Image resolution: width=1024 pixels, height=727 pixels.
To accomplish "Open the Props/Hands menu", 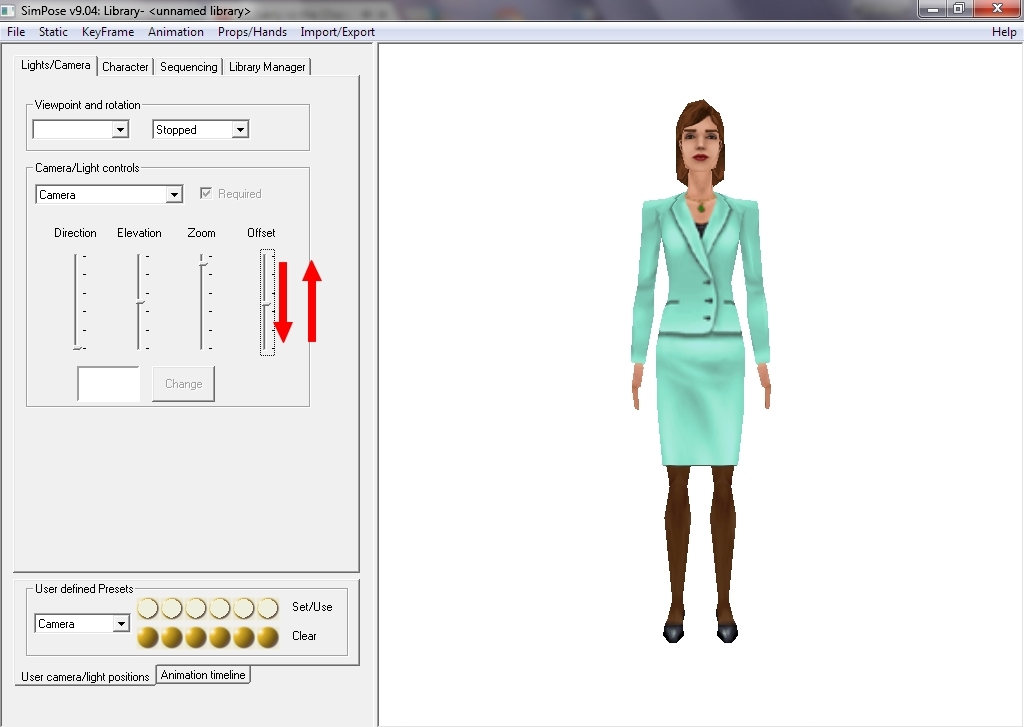I will pos(252,32).
